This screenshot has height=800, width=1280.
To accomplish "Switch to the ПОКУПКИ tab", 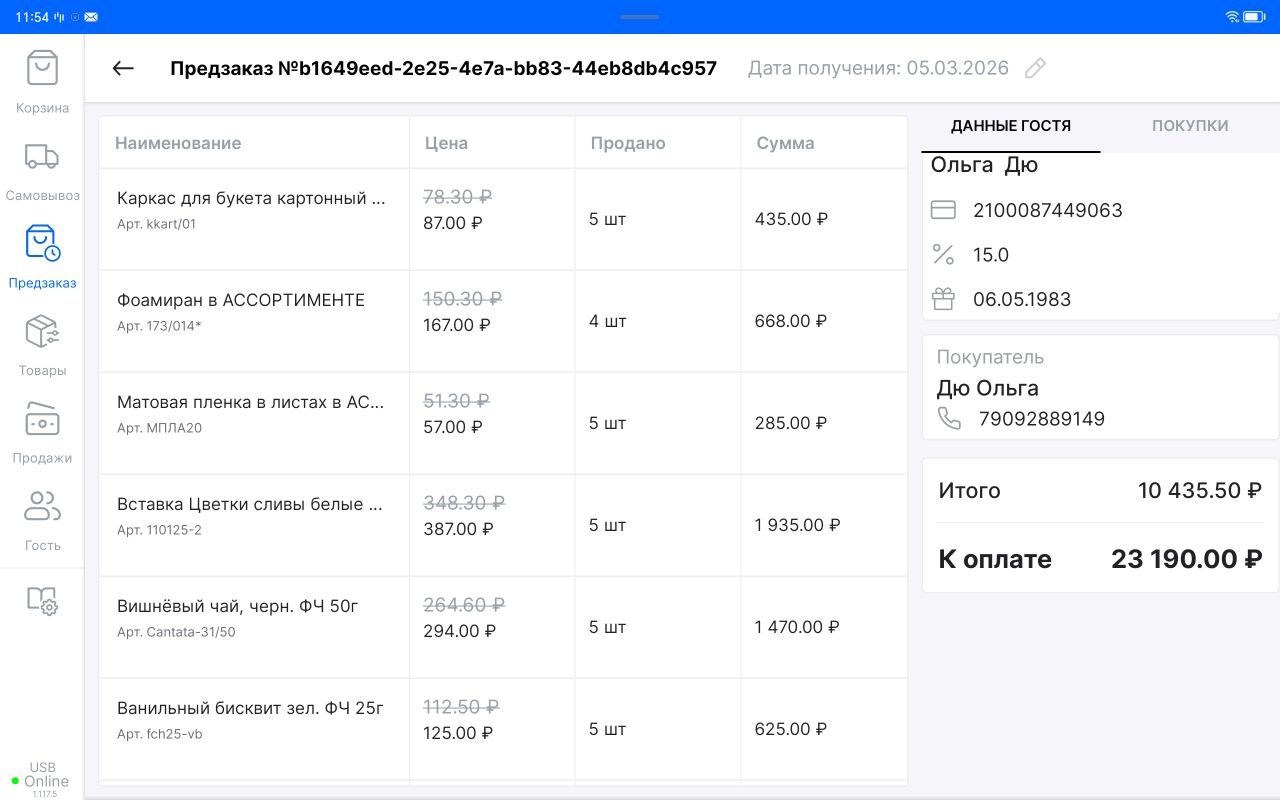I will [x=1190, y=126].
